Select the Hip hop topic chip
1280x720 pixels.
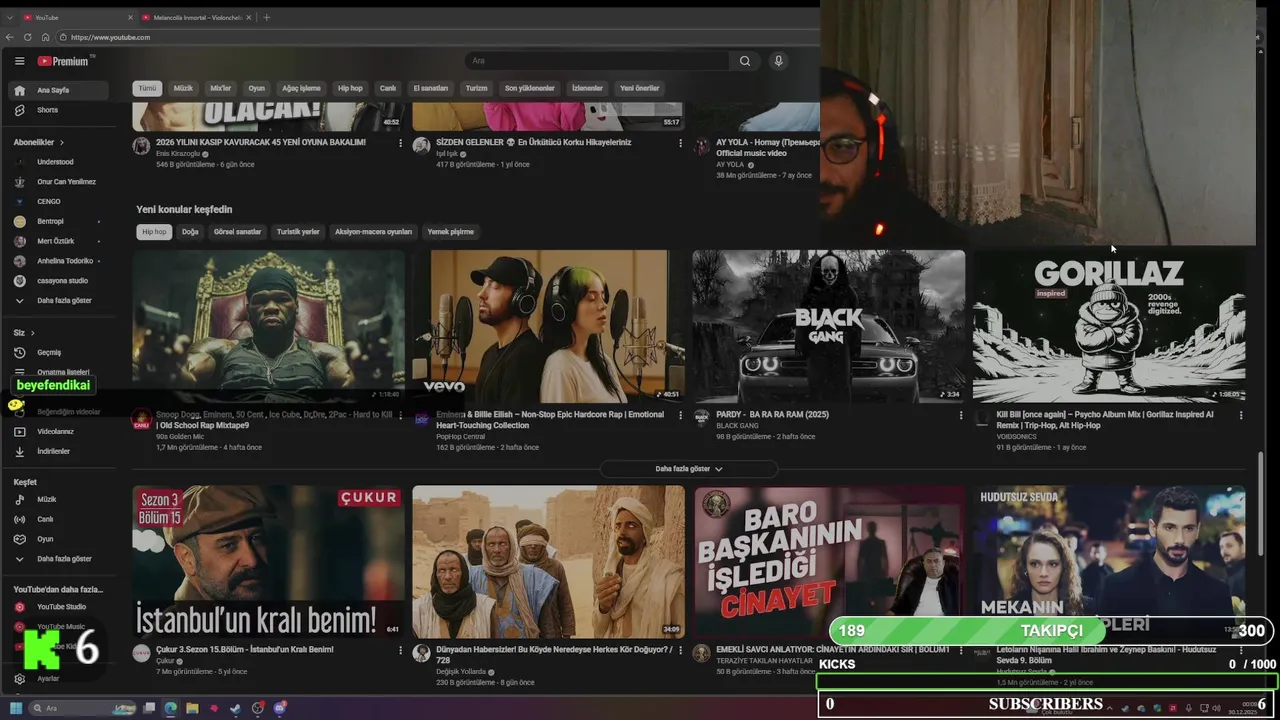[154, 232]
